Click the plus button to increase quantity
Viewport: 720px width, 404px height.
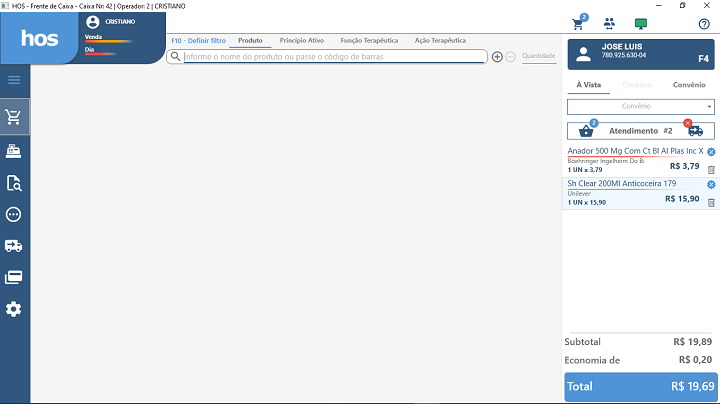click(497, 57)
